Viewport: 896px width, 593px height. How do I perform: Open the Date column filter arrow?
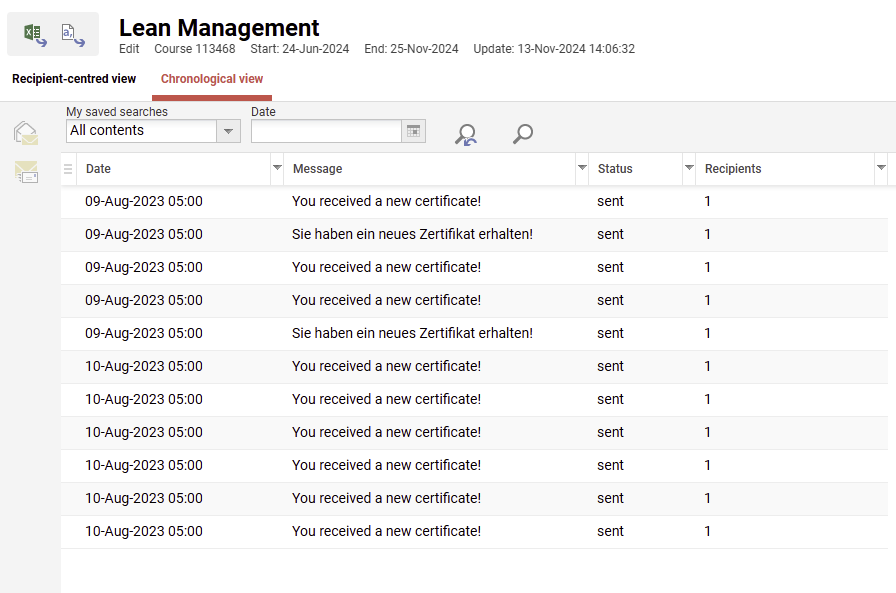coord(277,169)
